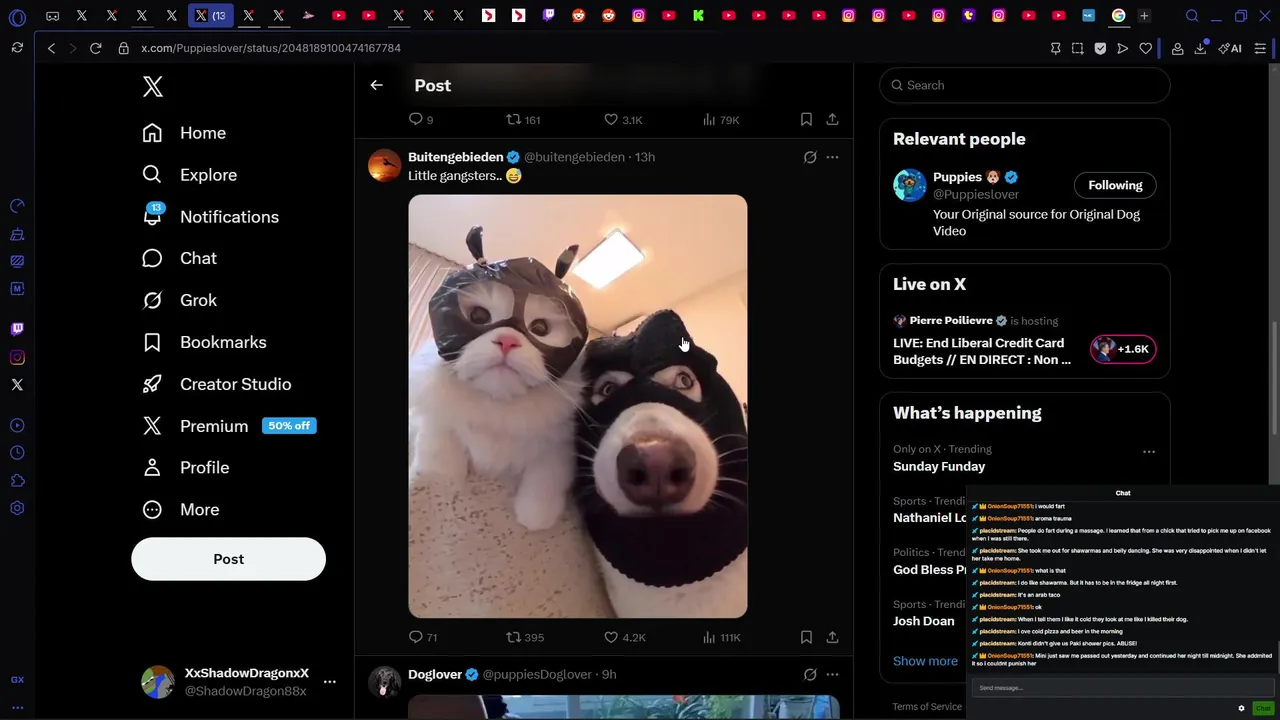Expand the More menu in sidebar
Image resolution: width=1280 pixels, height=720 pixels.
181,510
